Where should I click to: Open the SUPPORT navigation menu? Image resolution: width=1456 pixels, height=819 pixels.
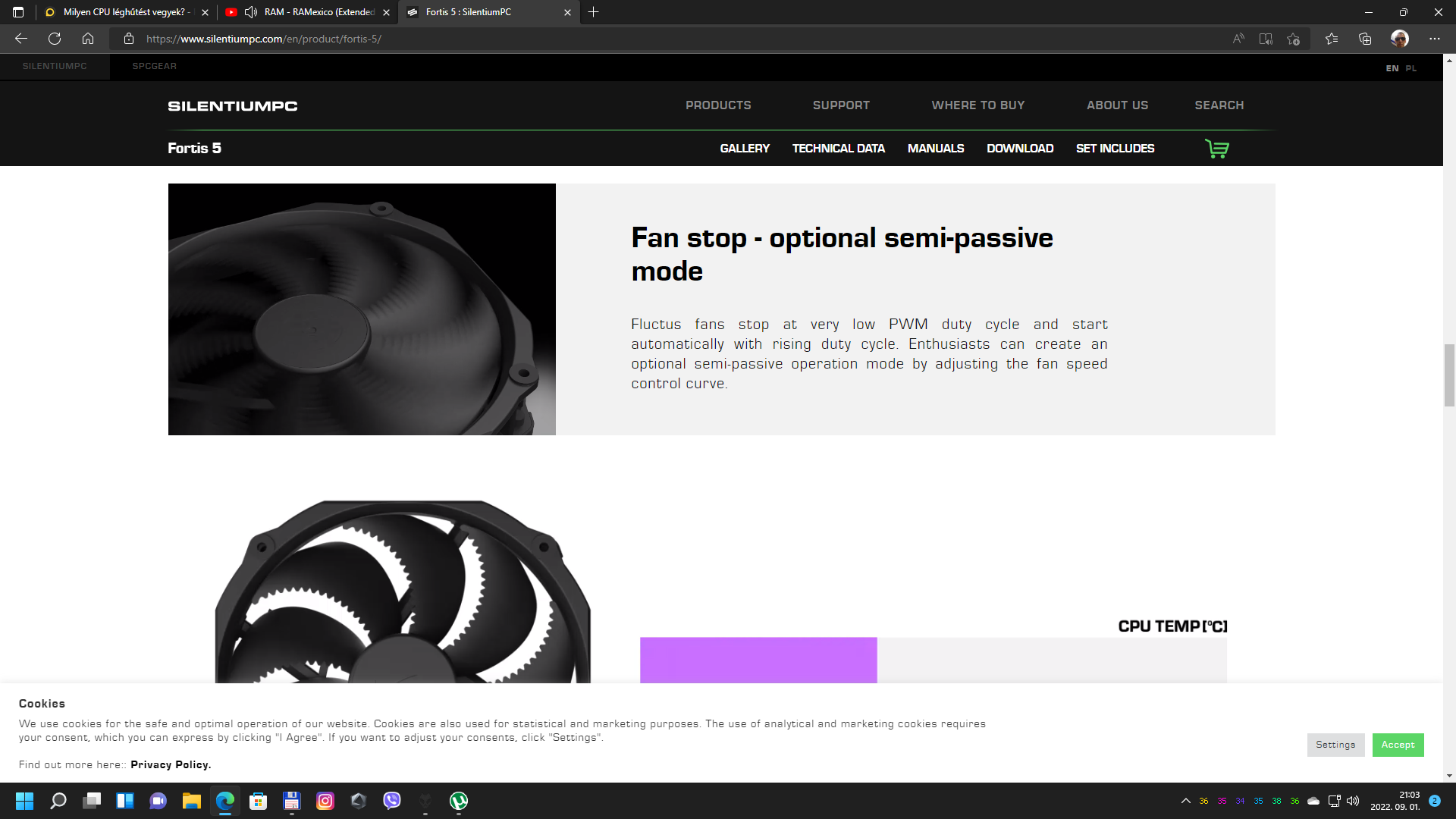click(841, 105)
